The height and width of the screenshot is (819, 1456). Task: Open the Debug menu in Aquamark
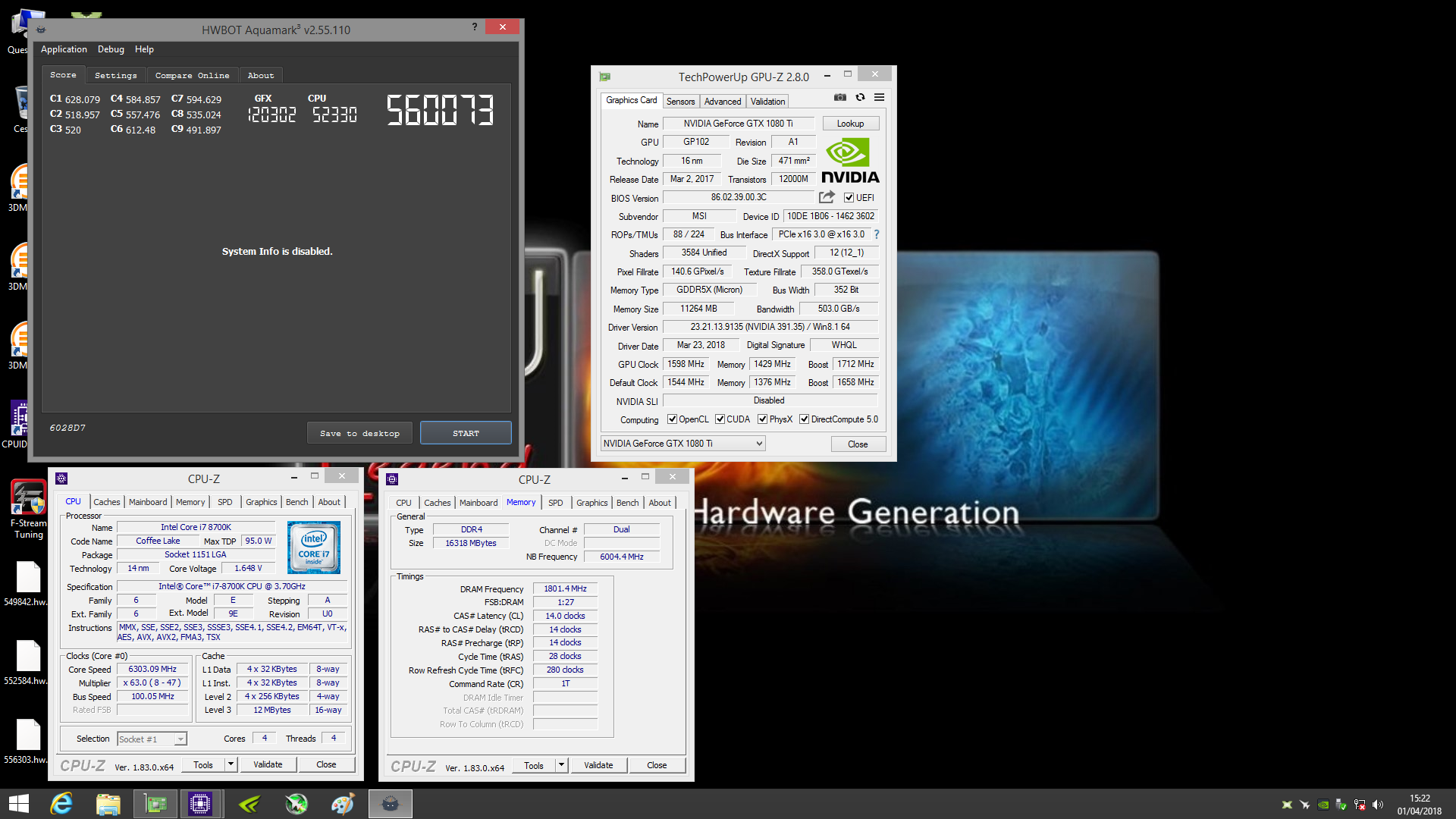coord(111,49)
